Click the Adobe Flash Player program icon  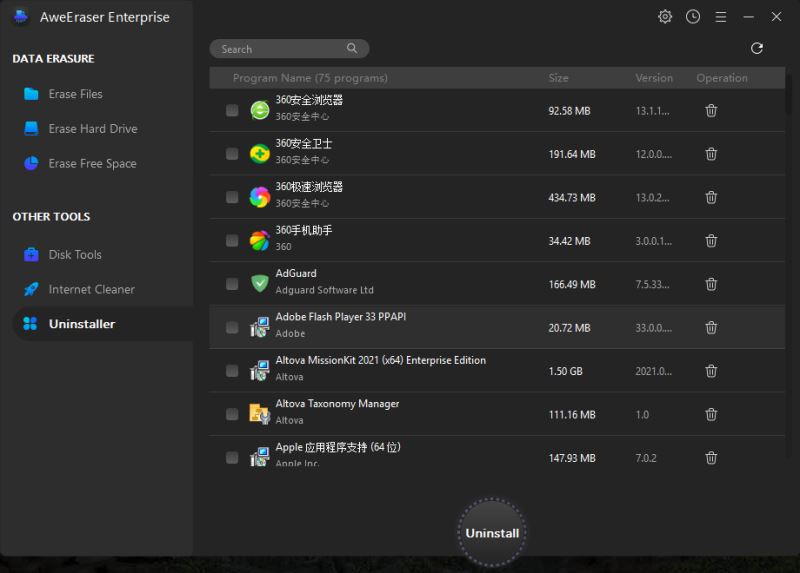point(260,327)
